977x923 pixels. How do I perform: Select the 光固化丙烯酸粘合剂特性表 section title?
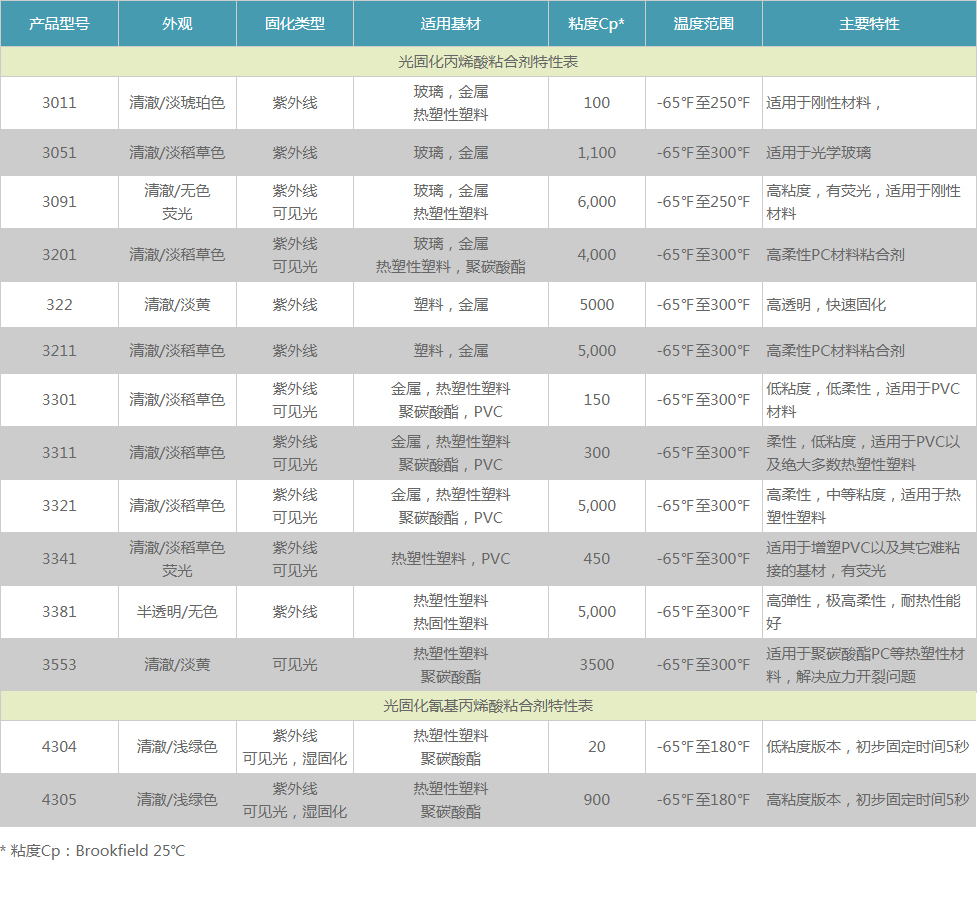pos(488,62)
